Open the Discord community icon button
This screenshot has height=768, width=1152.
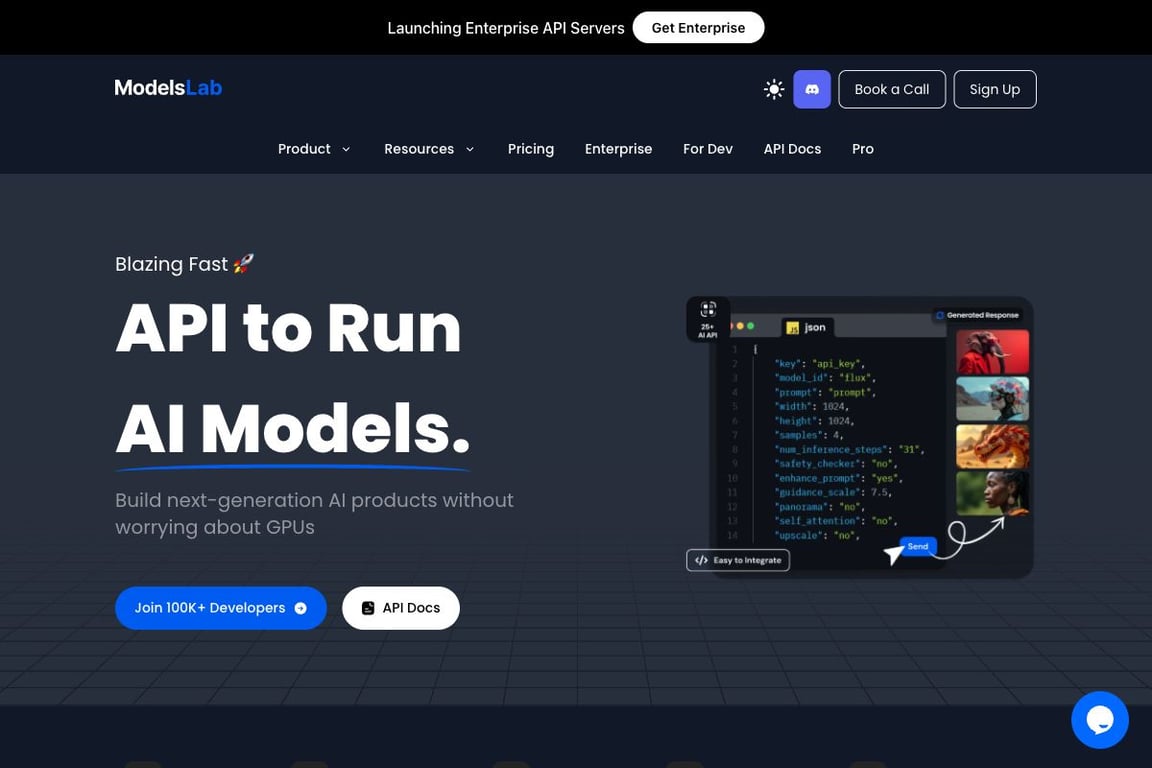coord(812,89)
